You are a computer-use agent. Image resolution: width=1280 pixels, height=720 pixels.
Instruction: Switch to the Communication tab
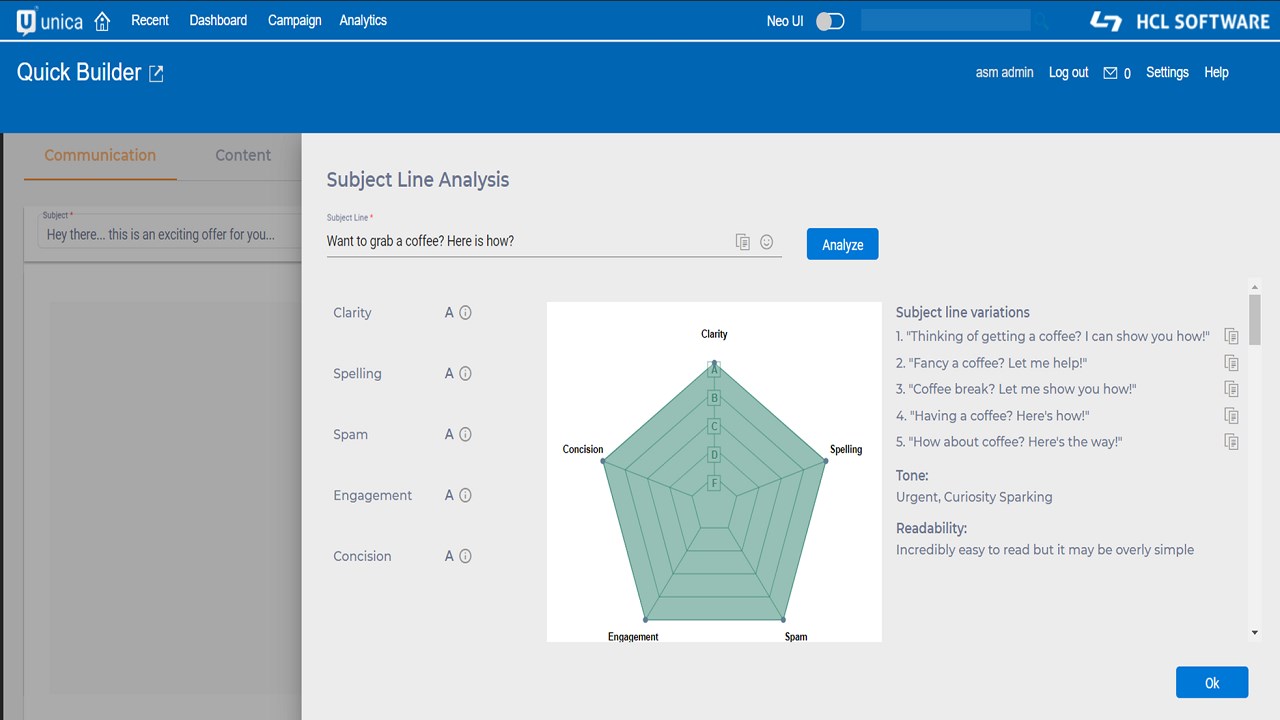pyautogui.click(x=100, y=156)
